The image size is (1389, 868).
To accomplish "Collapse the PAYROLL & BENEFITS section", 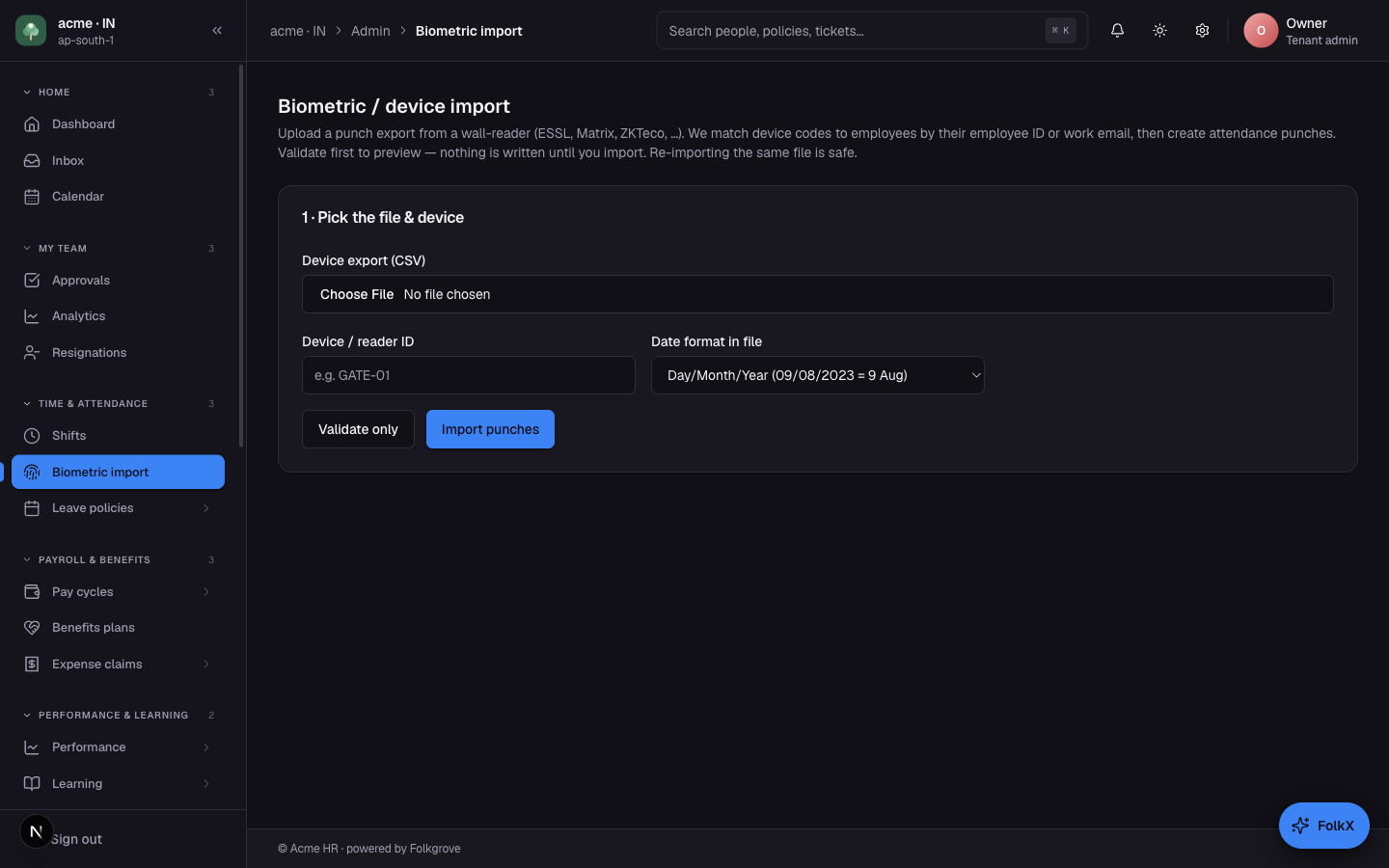I will pos(27,560).
